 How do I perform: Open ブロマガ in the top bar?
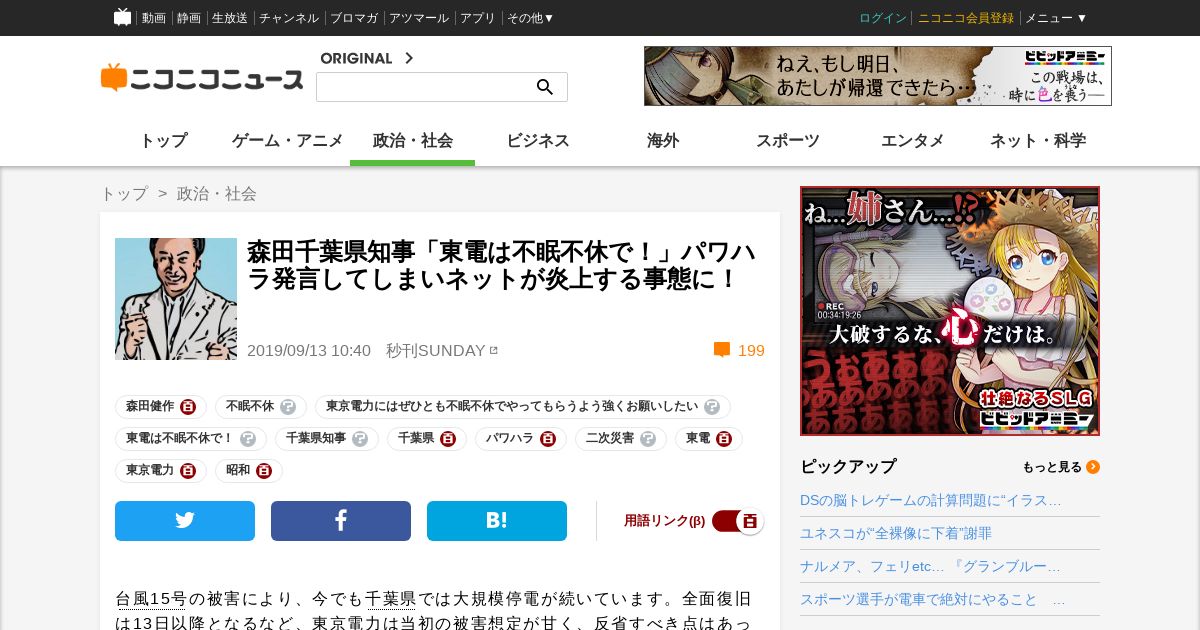click(354, 18)
